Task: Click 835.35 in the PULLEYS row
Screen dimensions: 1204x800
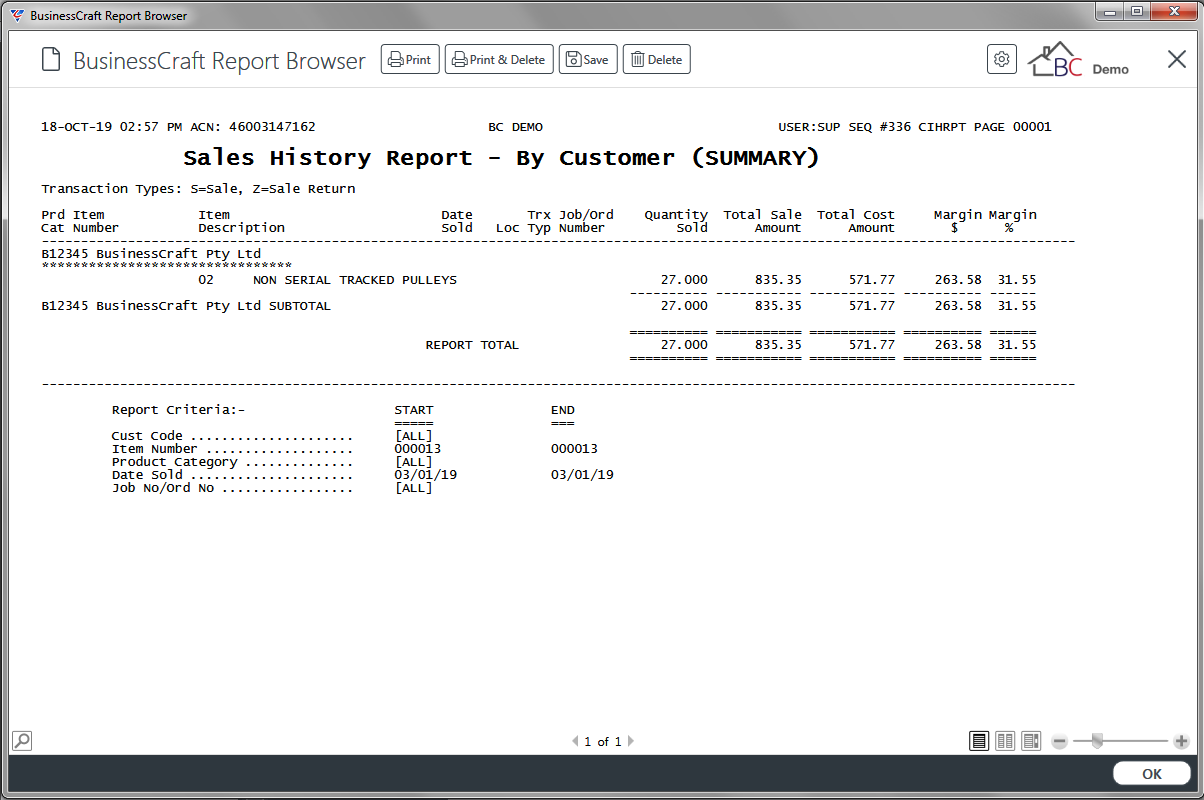Action: click(778, 280)
